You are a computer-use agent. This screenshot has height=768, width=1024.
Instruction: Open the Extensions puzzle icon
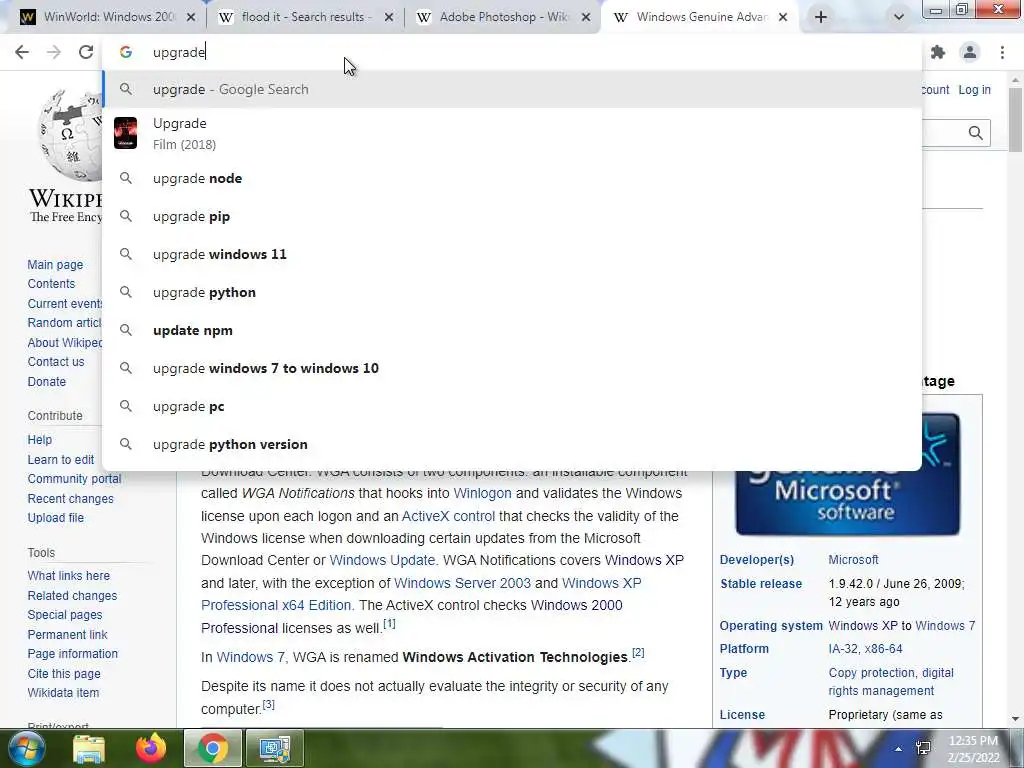pyautogui.click(x=938, y=52)
